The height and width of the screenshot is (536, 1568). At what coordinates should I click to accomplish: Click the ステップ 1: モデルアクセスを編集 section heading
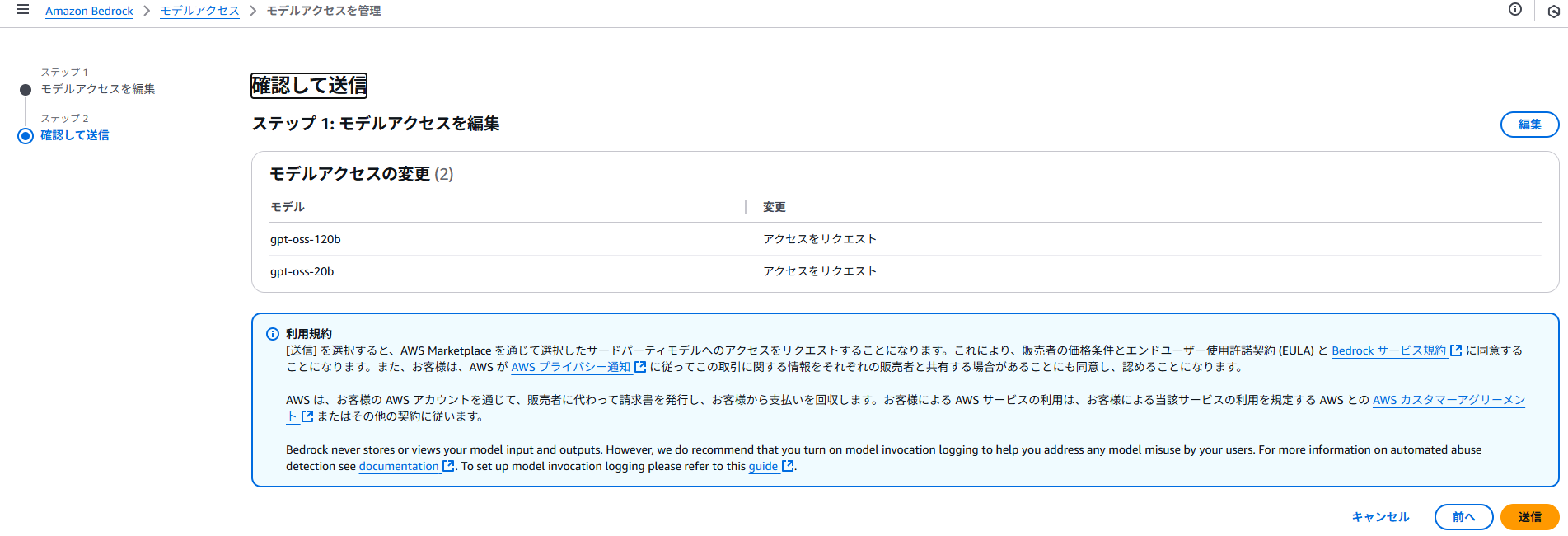[376, 124]
